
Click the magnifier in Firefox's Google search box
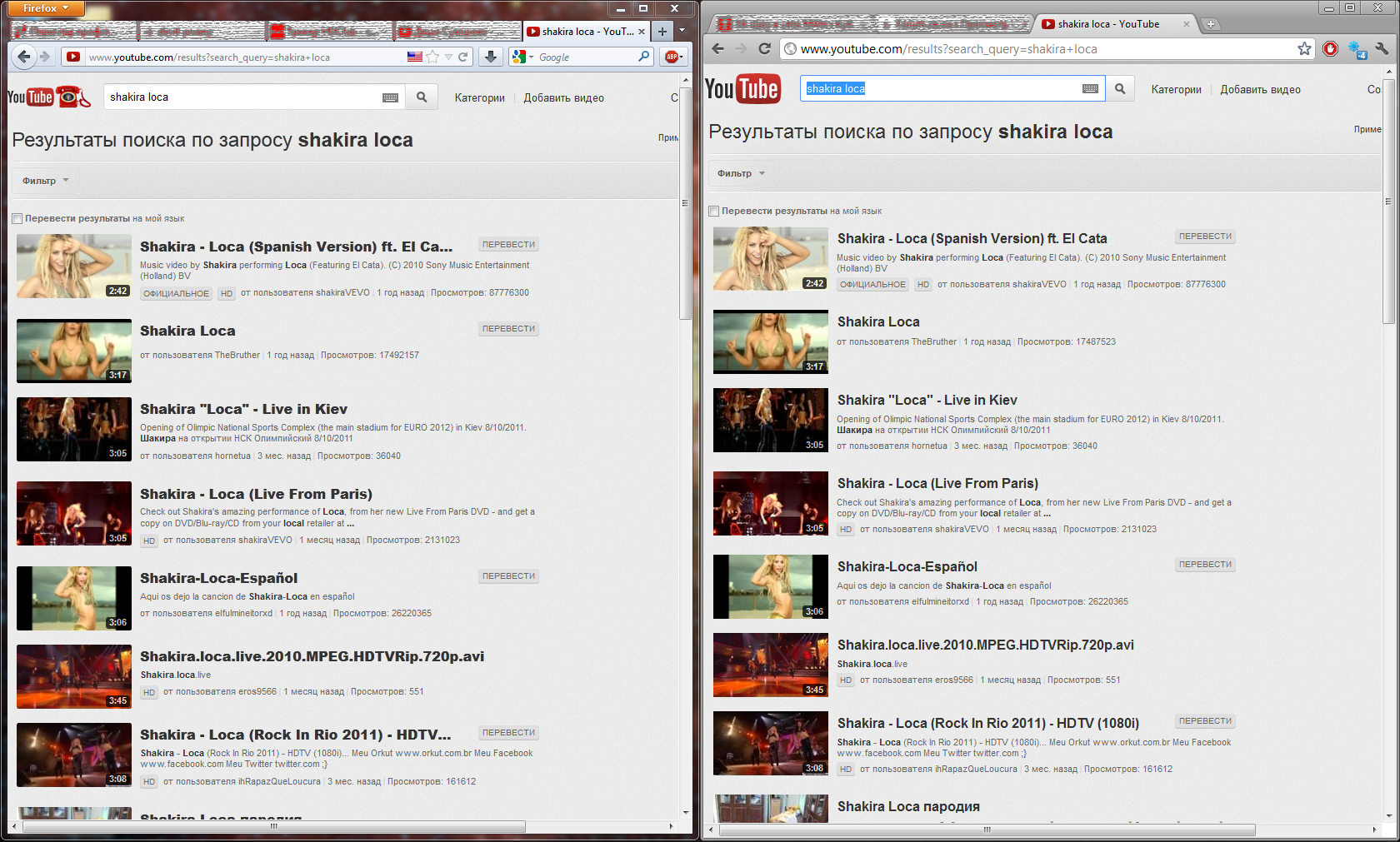(643, 57)
